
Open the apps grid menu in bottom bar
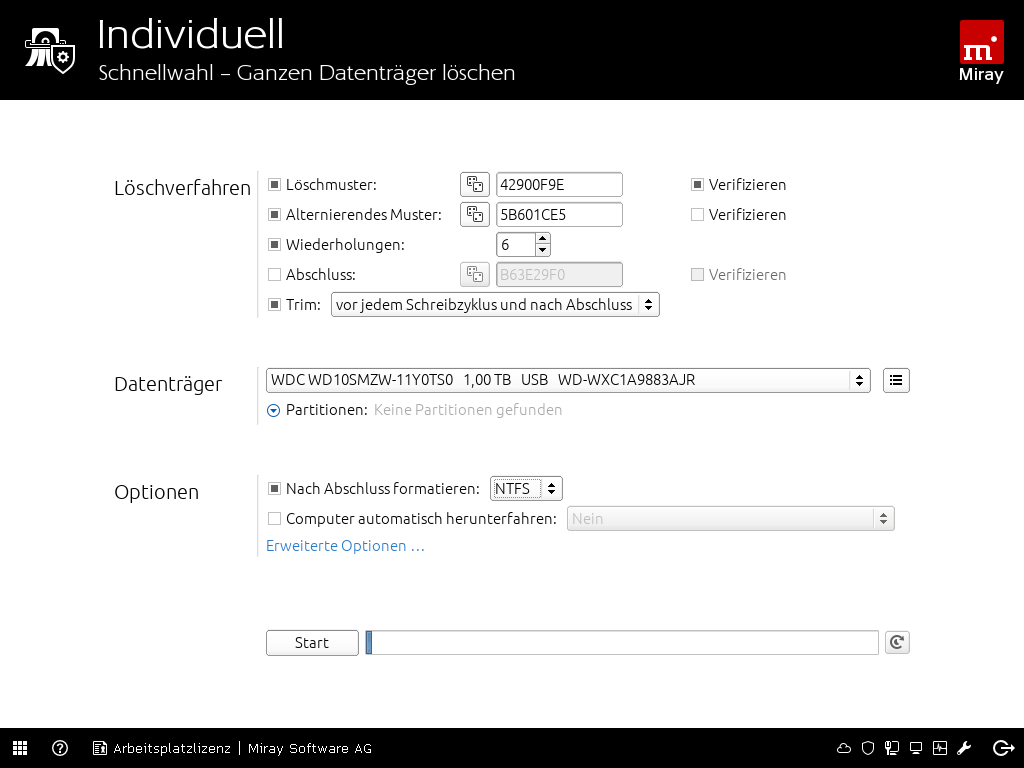click(x=20, y=748)
